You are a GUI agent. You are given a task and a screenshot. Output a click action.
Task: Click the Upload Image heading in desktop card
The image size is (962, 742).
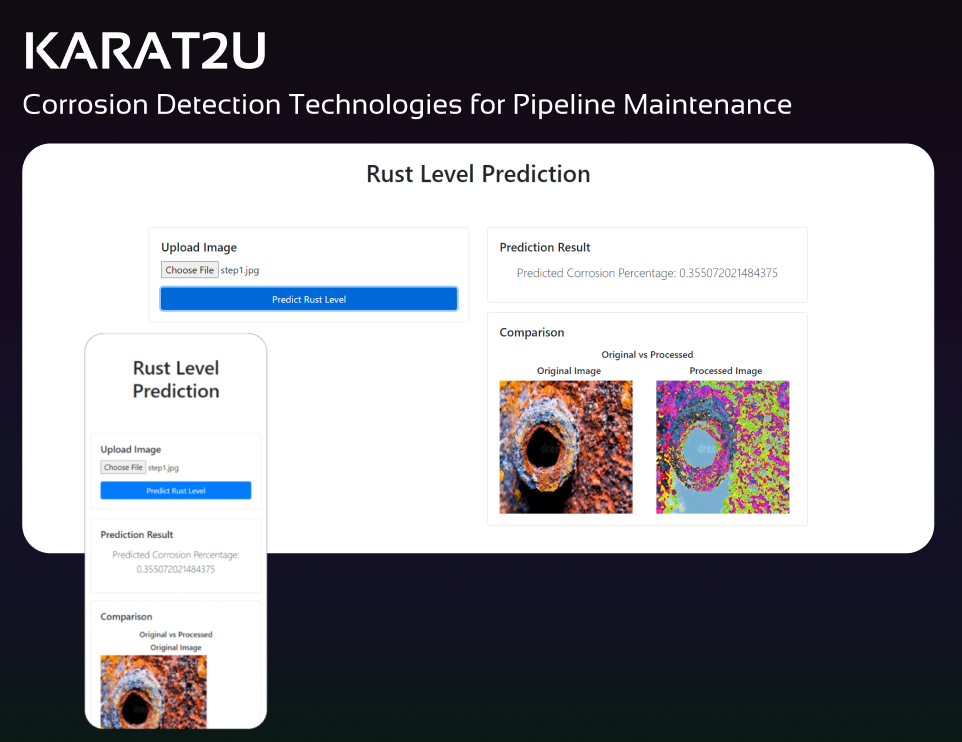(x=199, y=247)
